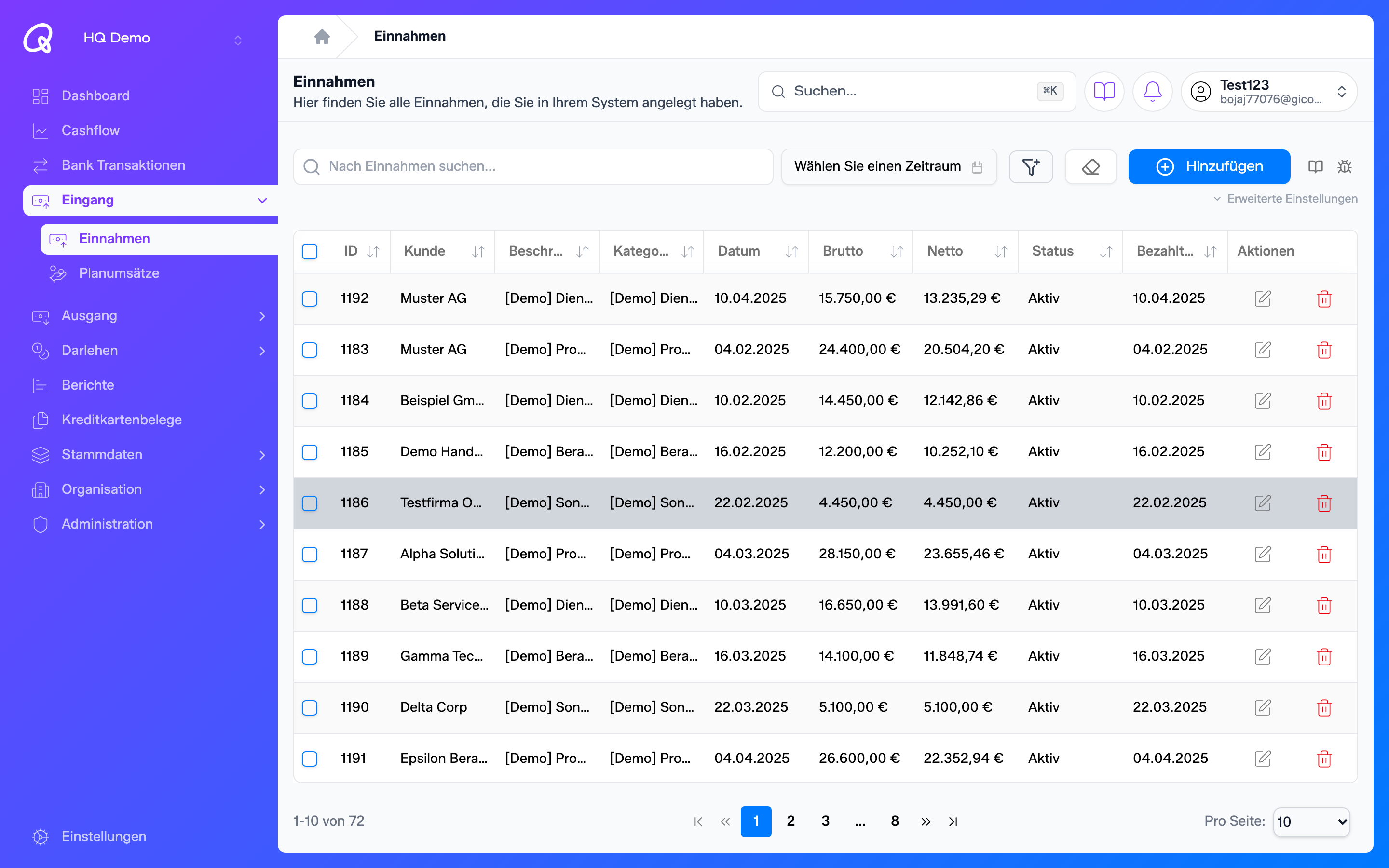This screenshot has height=868, width=1389.
Task: Click the Hinzufügen button
Action: point(1209,166)
